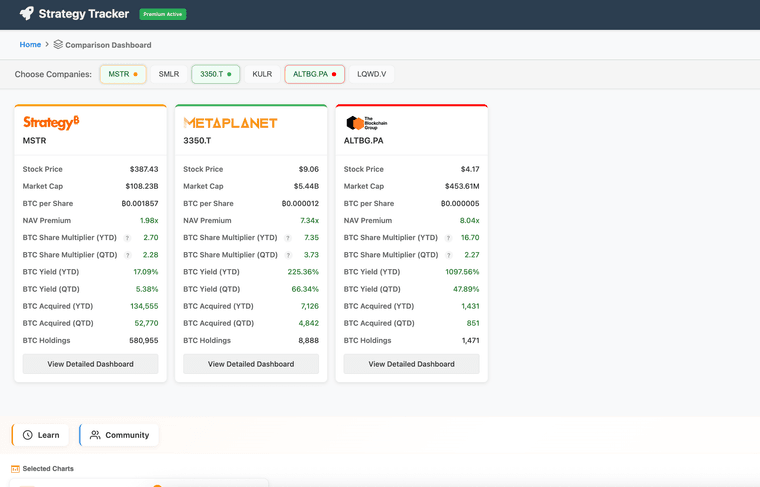Click 3350.T market cap $5.44B
This screenshot has height=487, width=760.
click(x=306, y=186)
